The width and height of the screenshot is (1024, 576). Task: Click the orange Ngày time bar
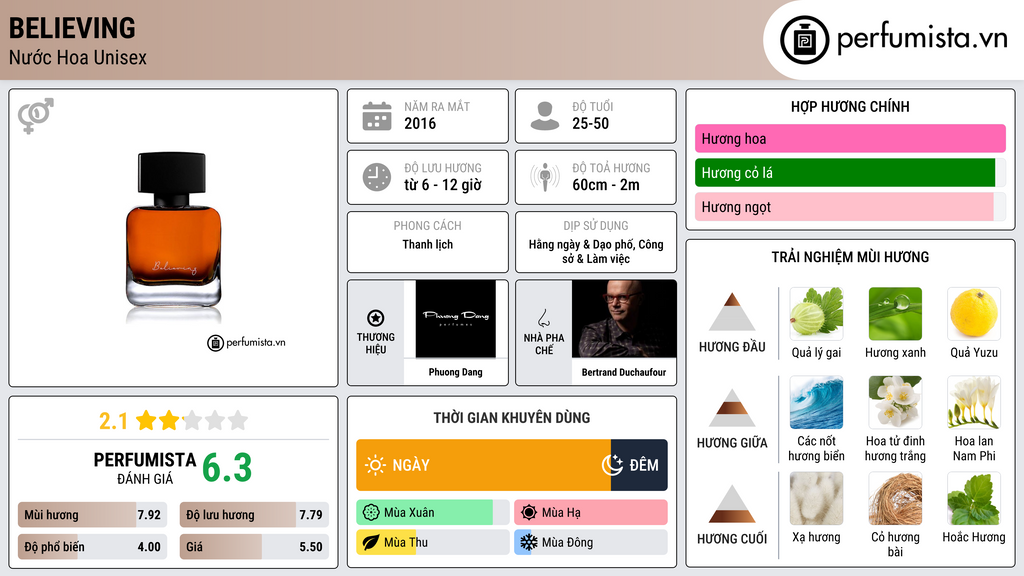(x=483, y=465)
